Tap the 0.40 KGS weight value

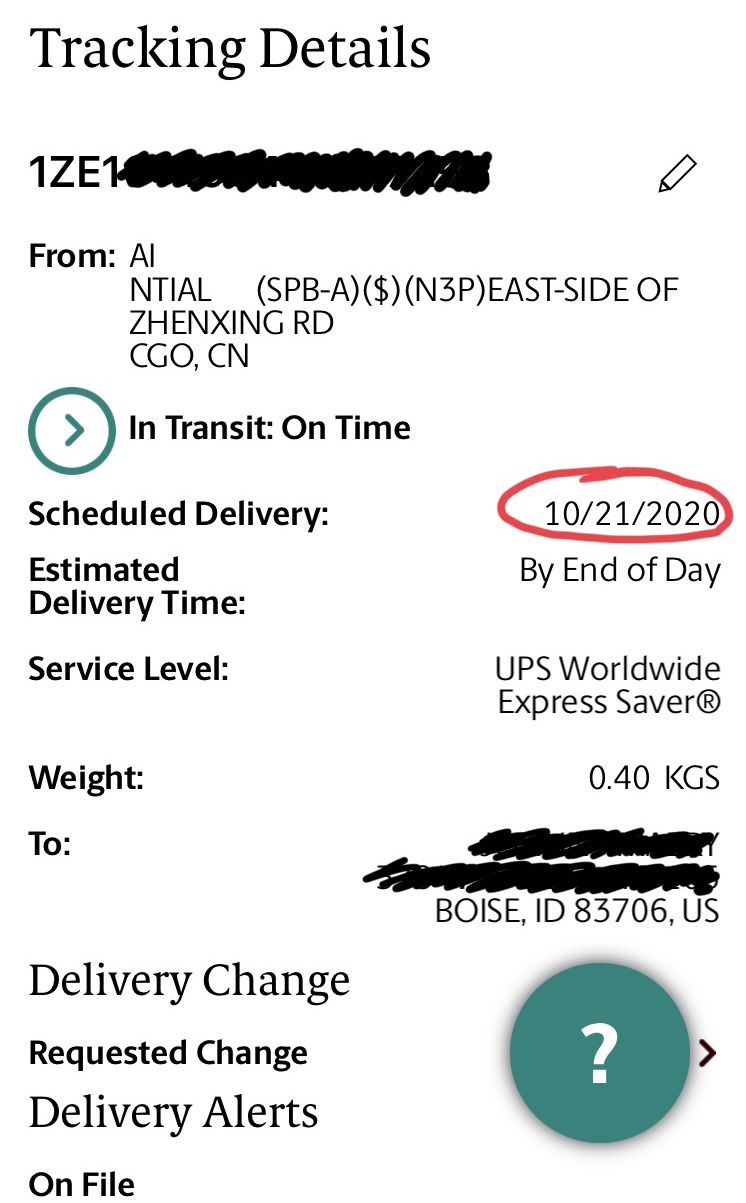654,778
